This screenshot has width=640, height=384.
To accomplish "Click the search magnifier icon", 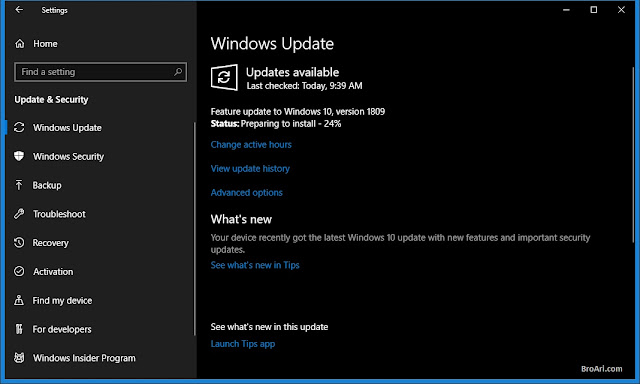I will (178, 72).
